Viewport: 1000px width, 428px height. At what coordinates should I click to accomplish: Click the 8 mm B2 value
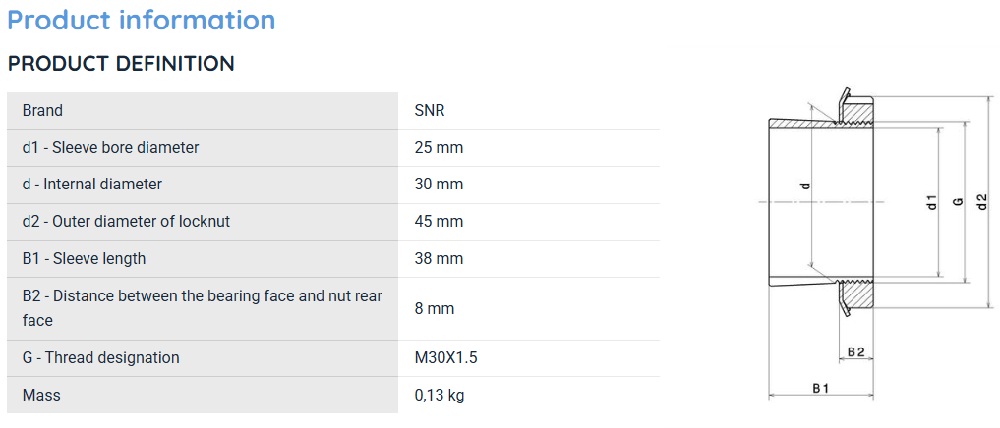434,309
